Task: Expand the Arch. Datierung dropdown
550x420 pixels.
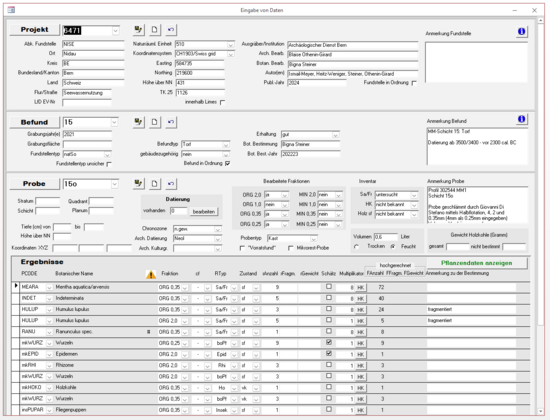Action: 218,239
